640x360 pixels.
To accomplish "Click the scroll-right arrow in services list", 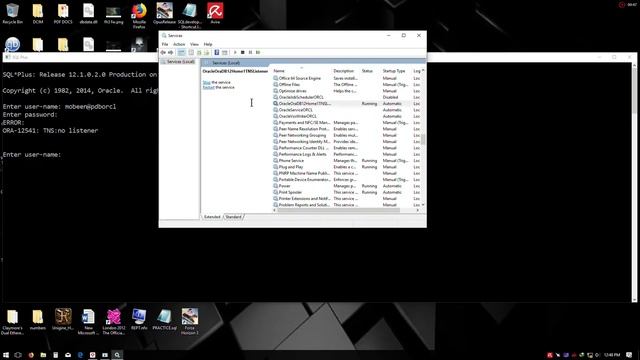I will (x=418, y=210).
